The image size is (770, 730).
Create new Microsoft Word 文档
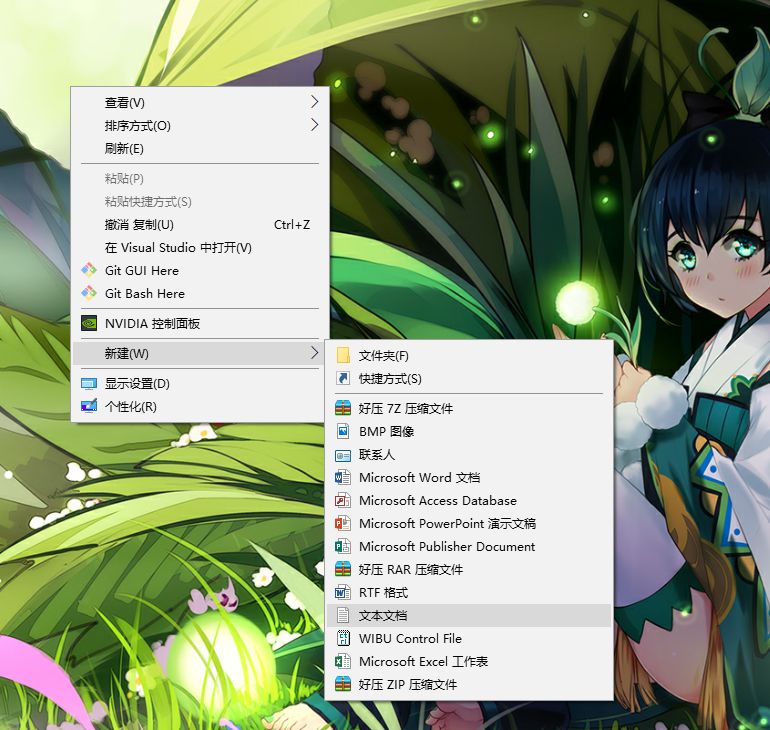(x=469, y=478)
